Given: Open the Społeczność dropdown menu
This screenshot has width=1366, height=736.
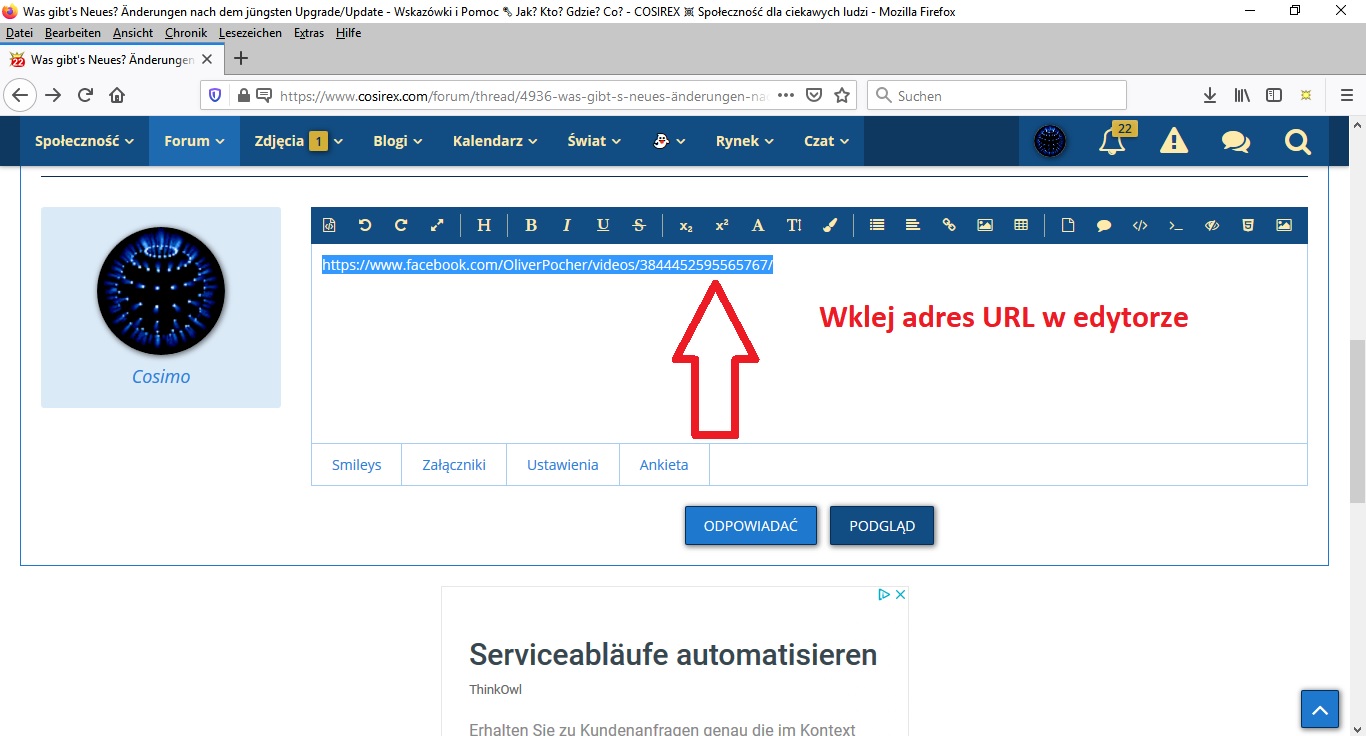Looking at the screenshot, I should [x=84, y=141].
